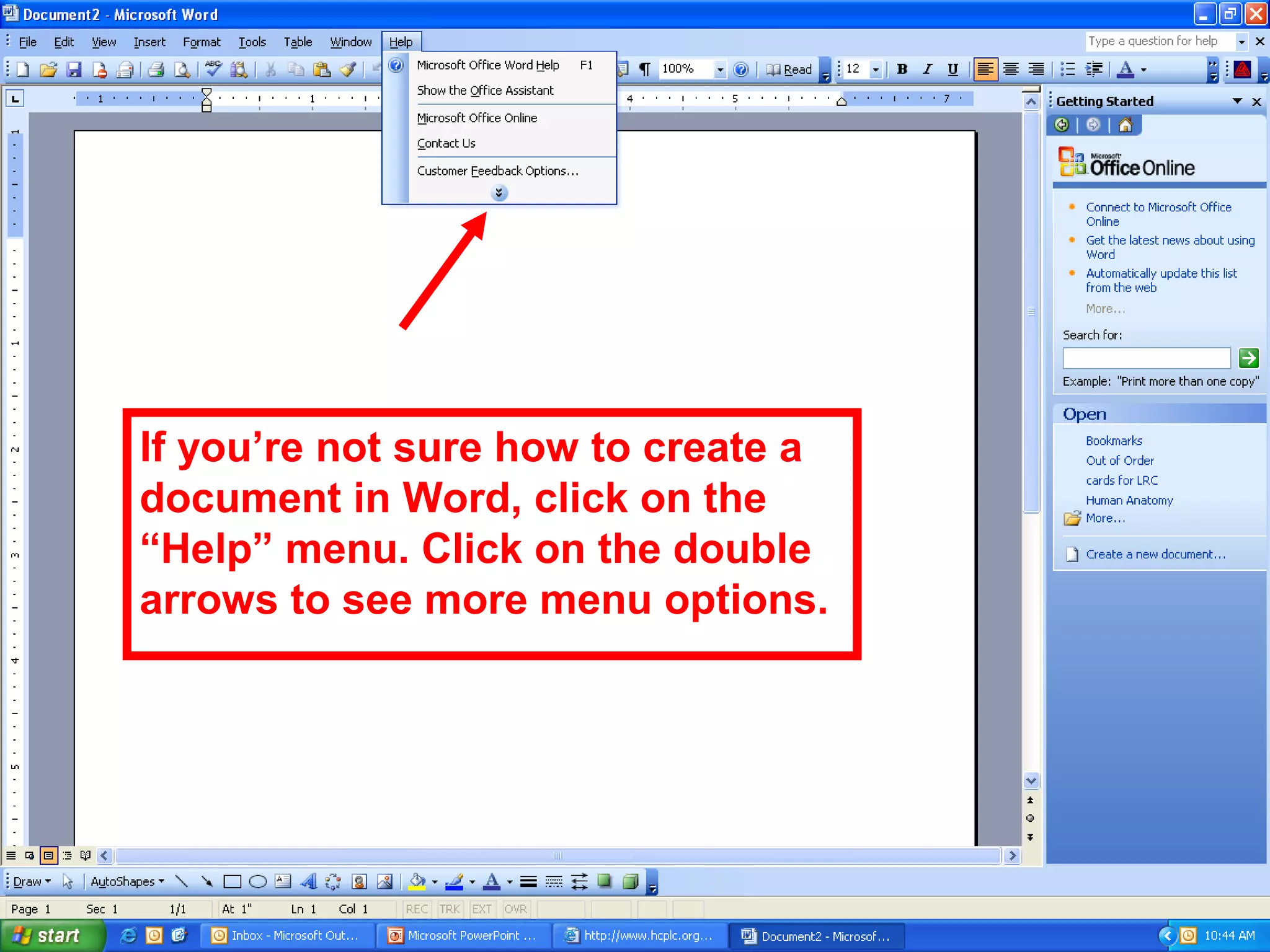Switch to Outline view button

pyautogui.click(x=67, y=856)
